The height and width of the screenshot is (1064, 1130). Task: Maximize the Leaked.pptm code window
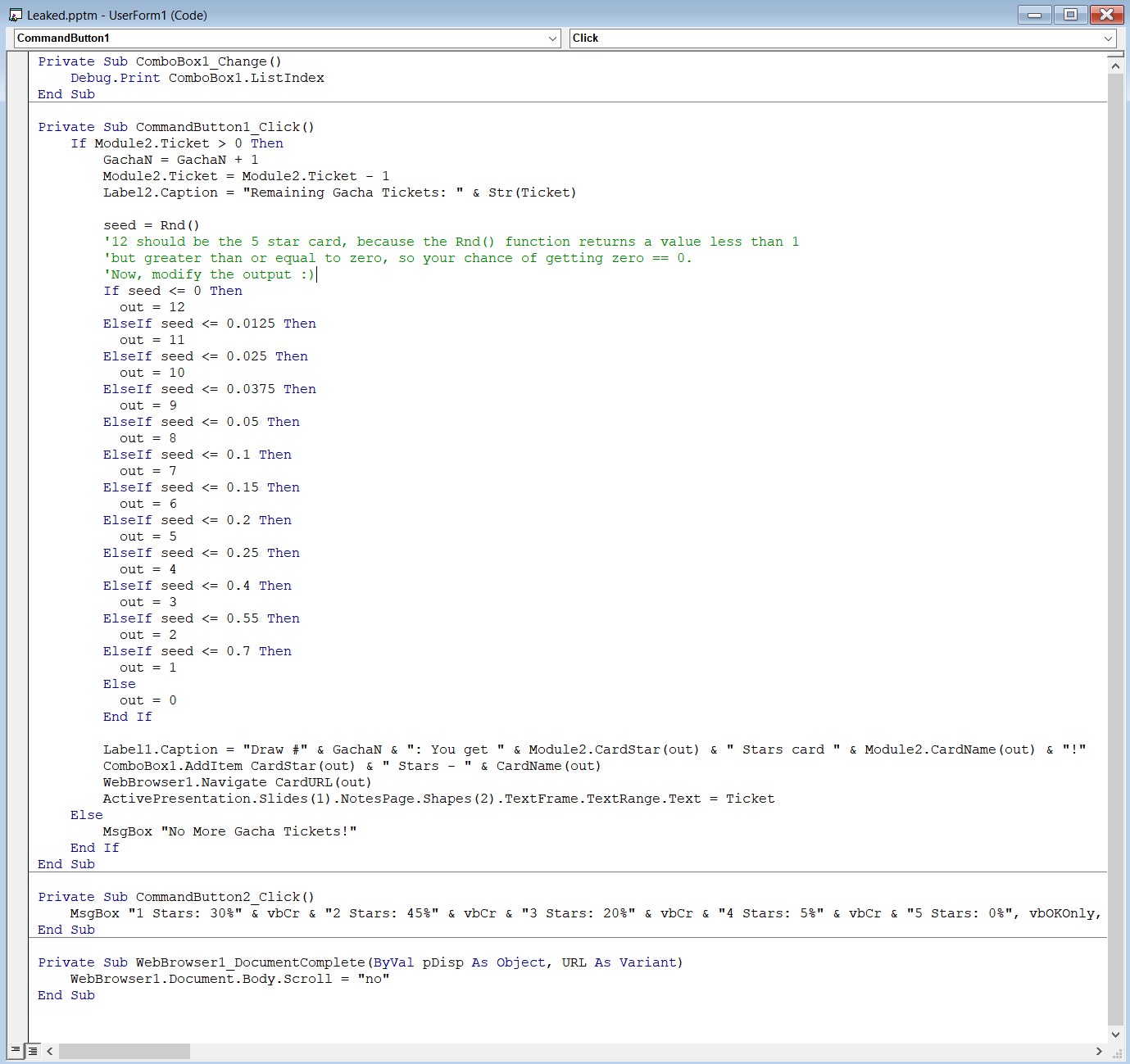[x=1070, y=15]
